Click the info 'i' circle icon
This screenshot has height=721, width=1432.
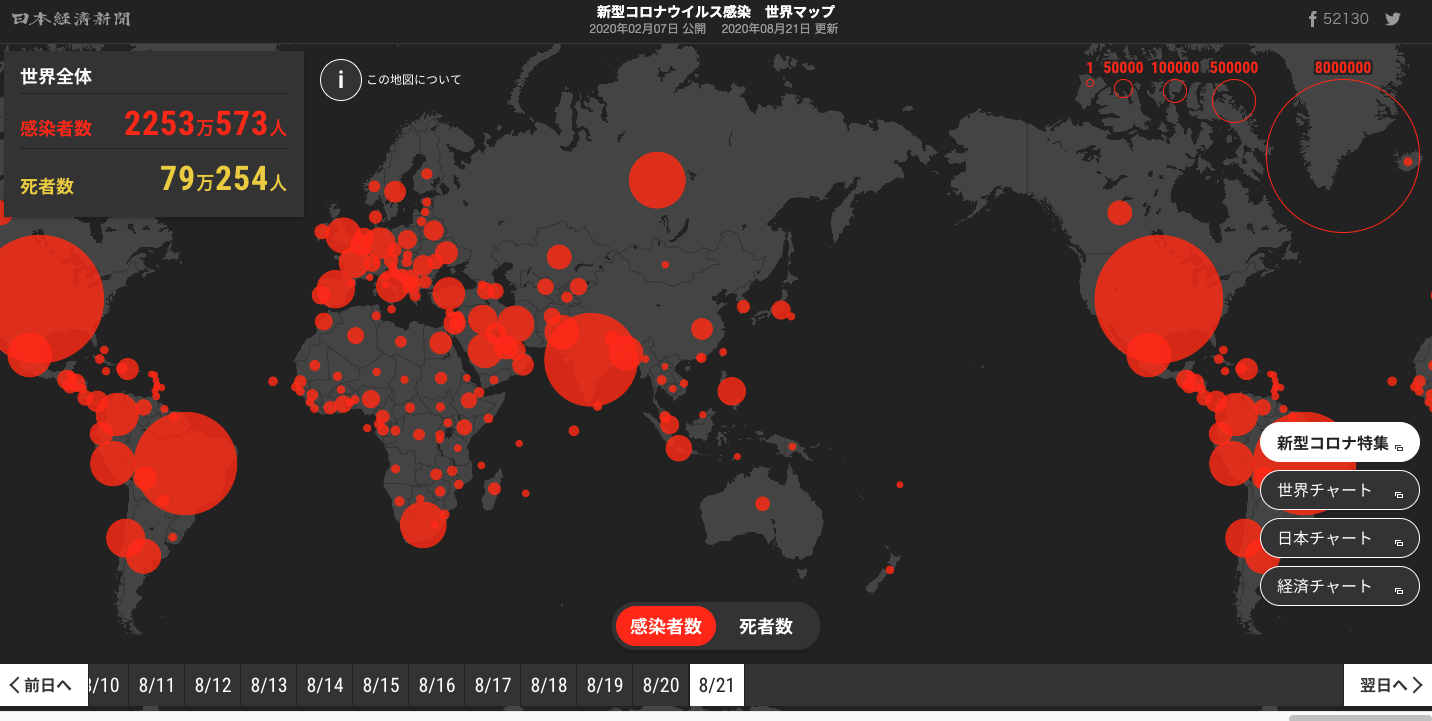341,80
